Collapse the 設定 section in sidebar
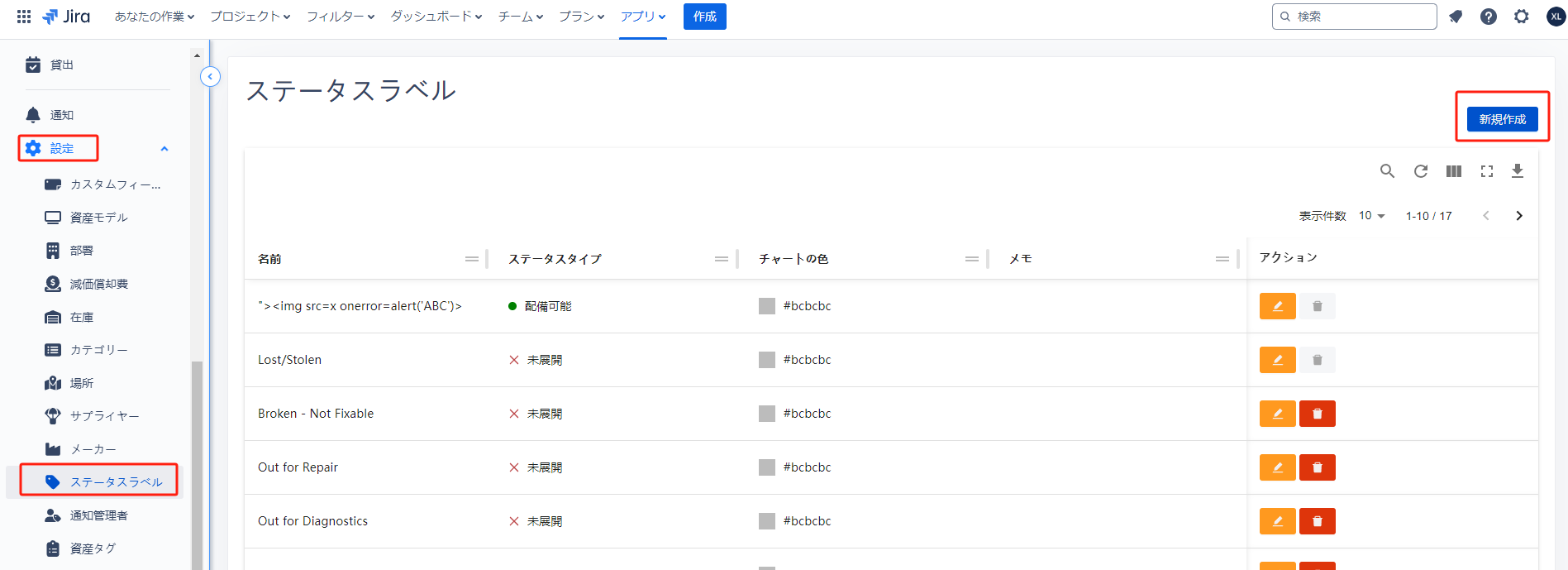The image size is (1568, 570). pyautogui.click(x=164, y=149)
